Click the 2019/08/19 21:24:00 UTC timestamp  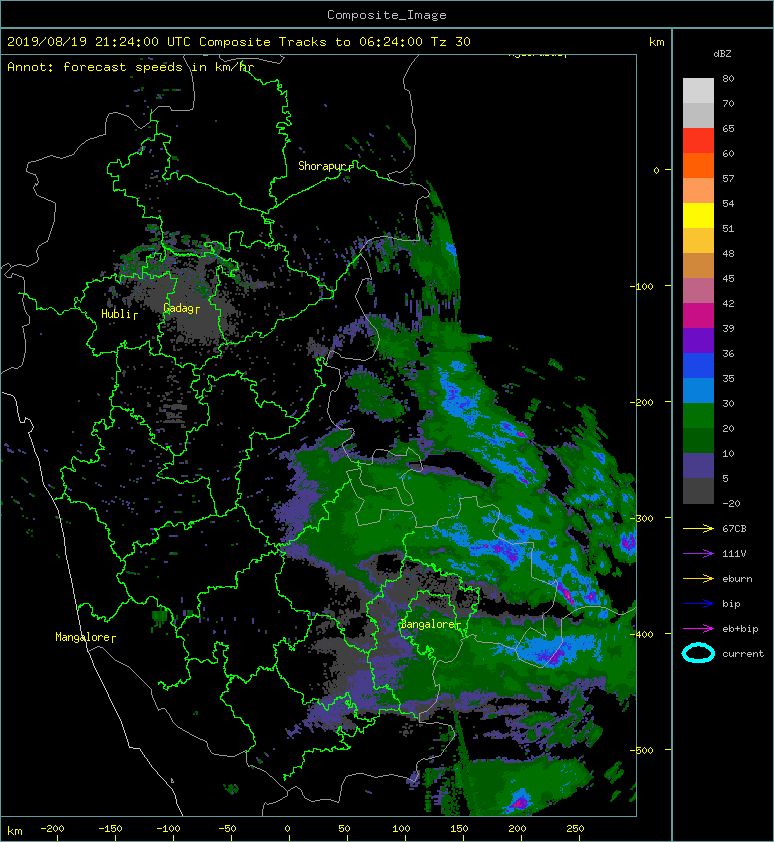(99, 42)
